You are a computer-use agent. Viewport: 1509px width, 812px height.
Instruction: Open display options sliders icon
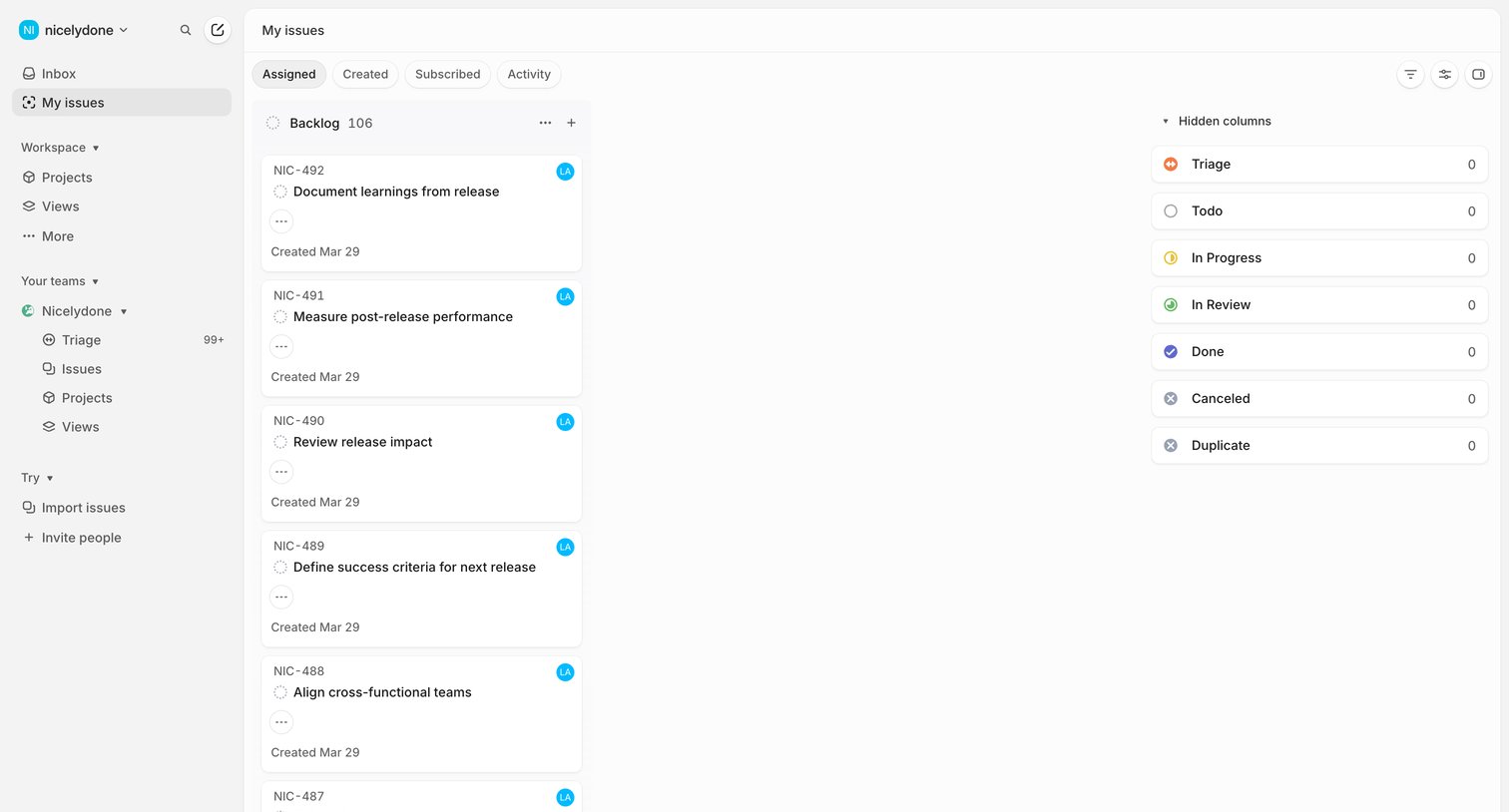click(1444, 75)
